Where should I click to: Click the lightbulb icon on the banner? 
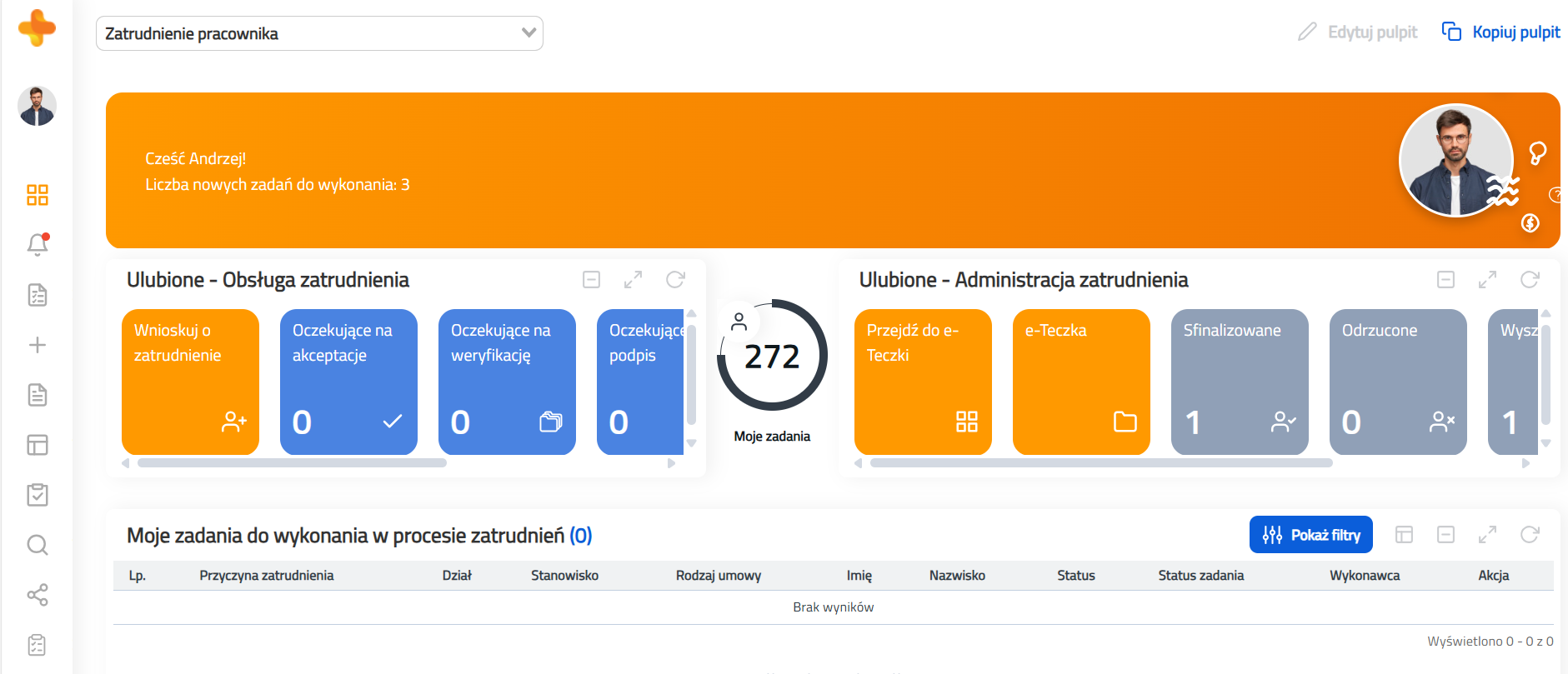pyautogui.click(x=1538, y=152)
